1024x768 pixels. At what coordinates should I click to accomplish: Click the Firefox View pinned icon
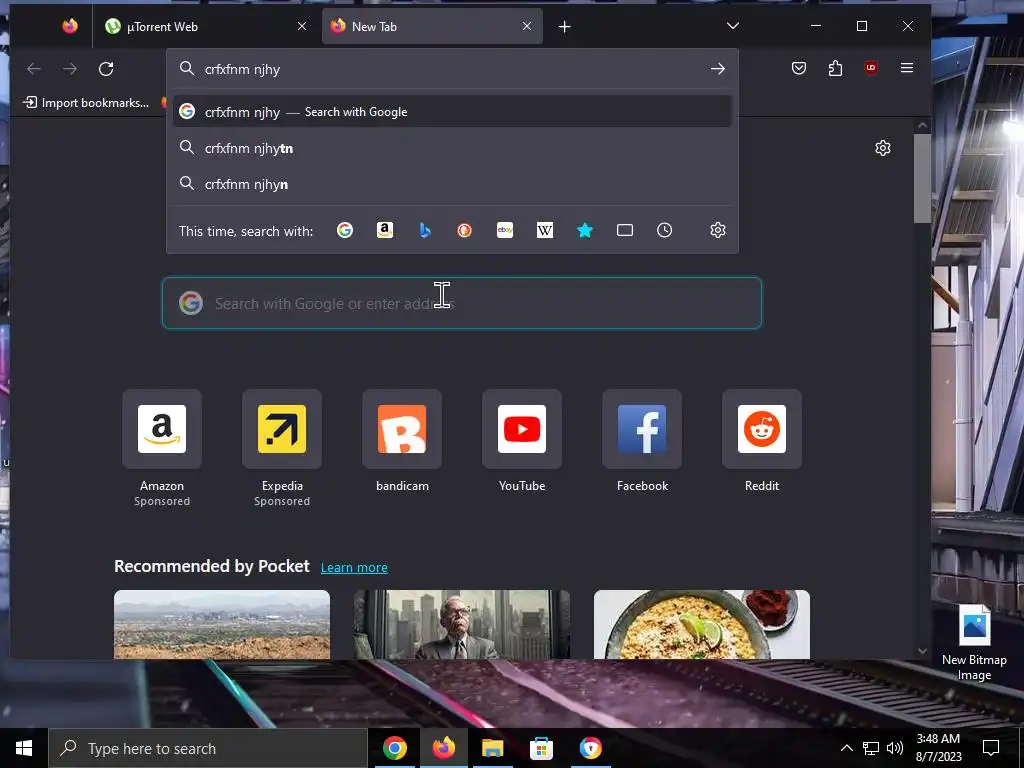[x=70, y=26]
